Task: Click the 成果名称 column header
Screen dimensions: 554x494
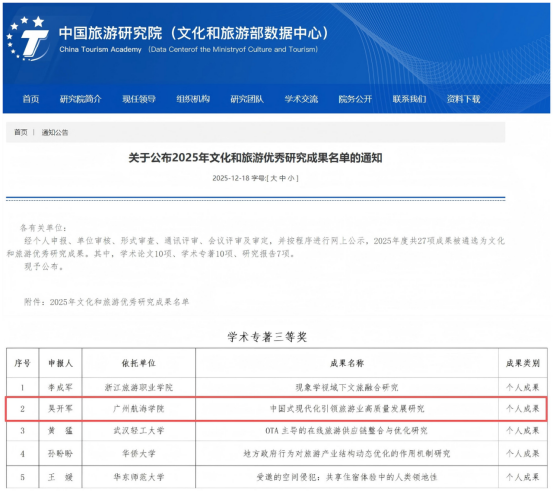Action: (347, 363)
